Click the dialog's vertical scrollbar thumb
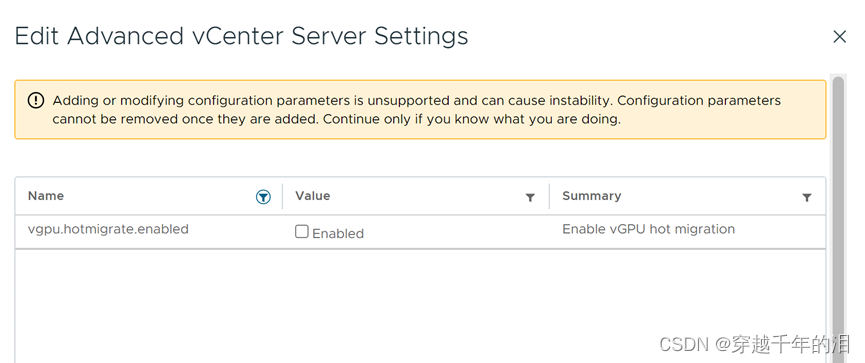The height and width of the screenshot is (363, 865). pos(839,220)
